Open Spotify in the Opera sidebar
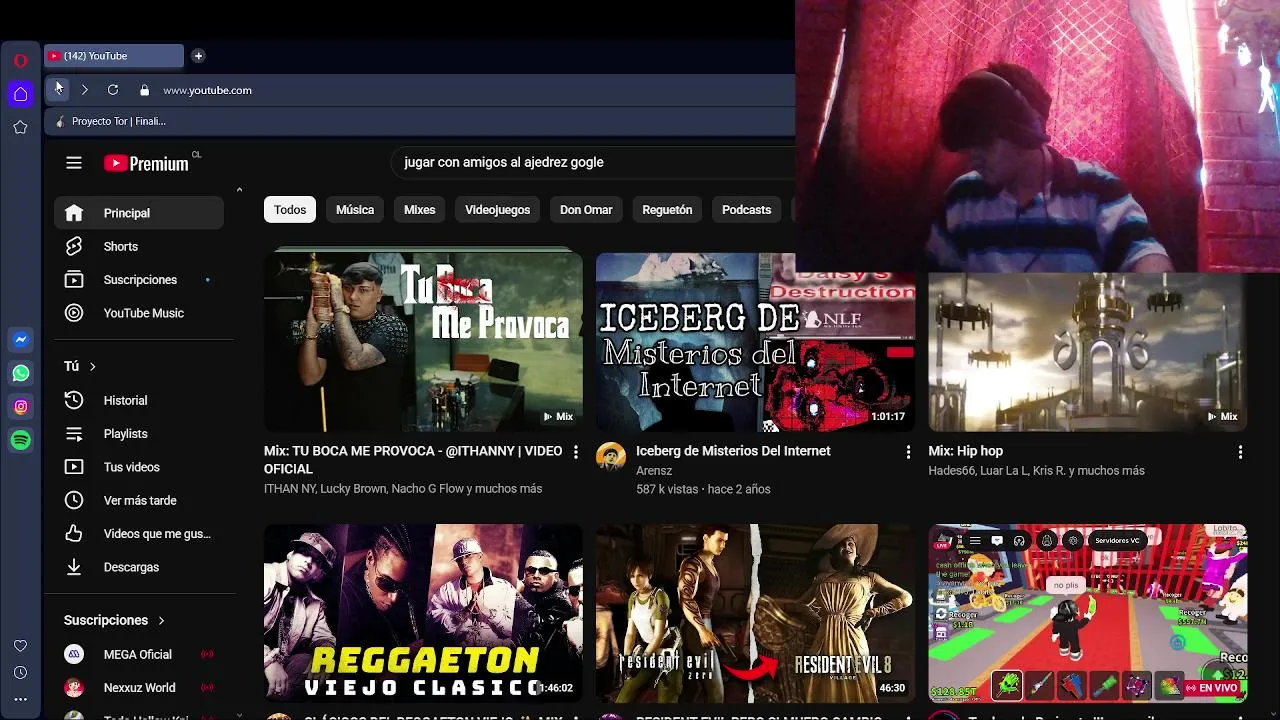 [x=20, y=440]
